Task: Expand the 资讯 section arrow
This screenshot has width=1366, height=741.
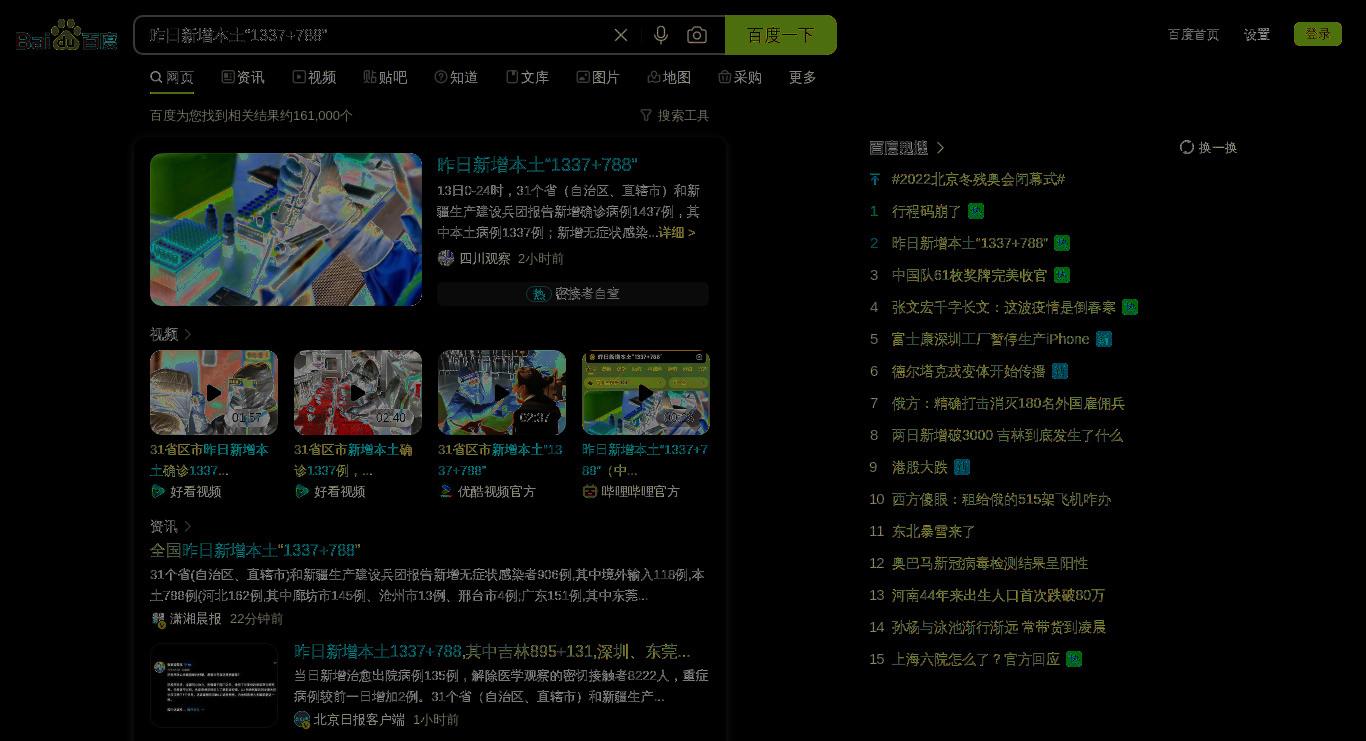Action: pyautogui.click(x=188, y=526)
